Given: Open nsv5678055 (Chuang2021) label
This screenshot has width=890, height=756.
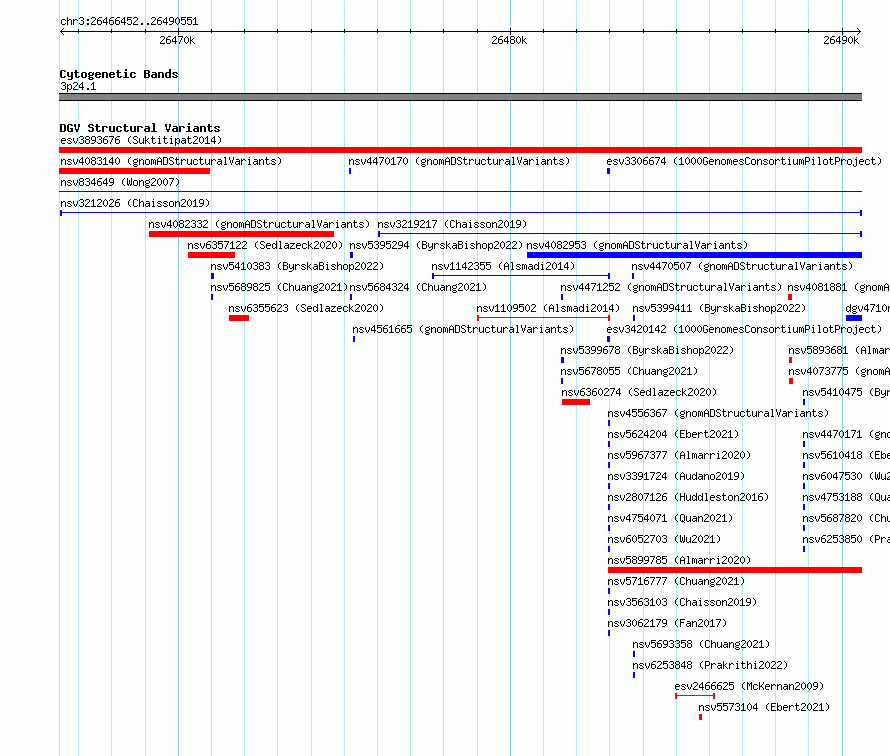Looking at the screenshot, I should pos(629,371).
